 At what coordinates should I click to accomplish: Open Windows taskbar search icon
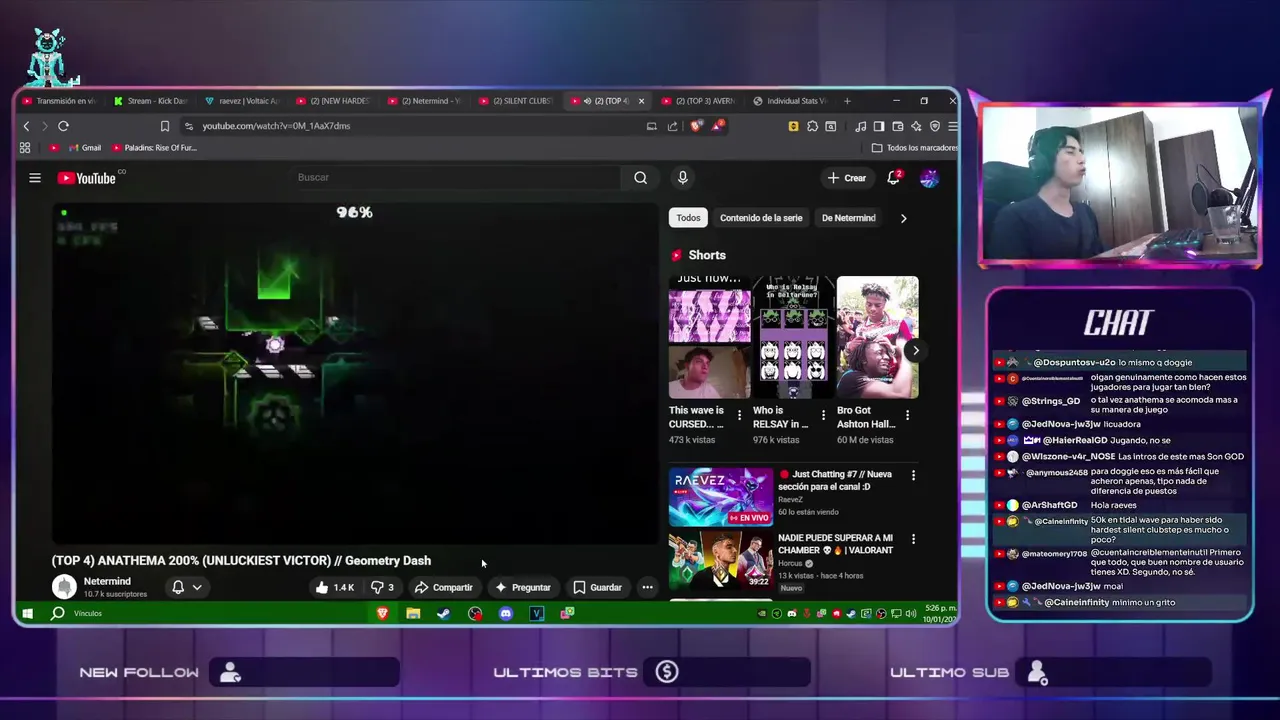pyautogui.click(x=58, y=613)
